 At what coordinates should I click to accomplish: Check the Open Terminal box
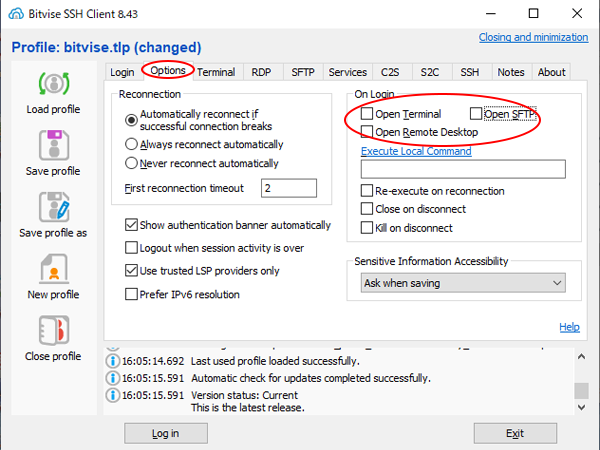pos(367,114)
